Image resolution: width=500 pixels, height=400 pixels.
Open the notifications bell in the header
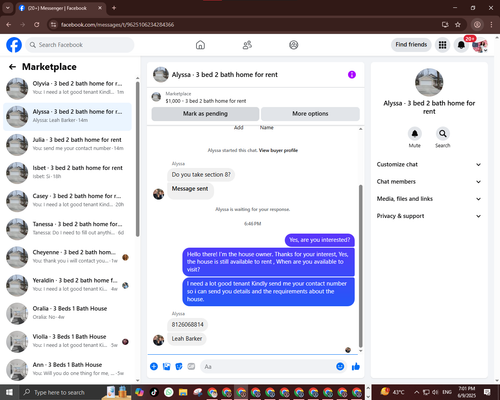coord(461,45)
